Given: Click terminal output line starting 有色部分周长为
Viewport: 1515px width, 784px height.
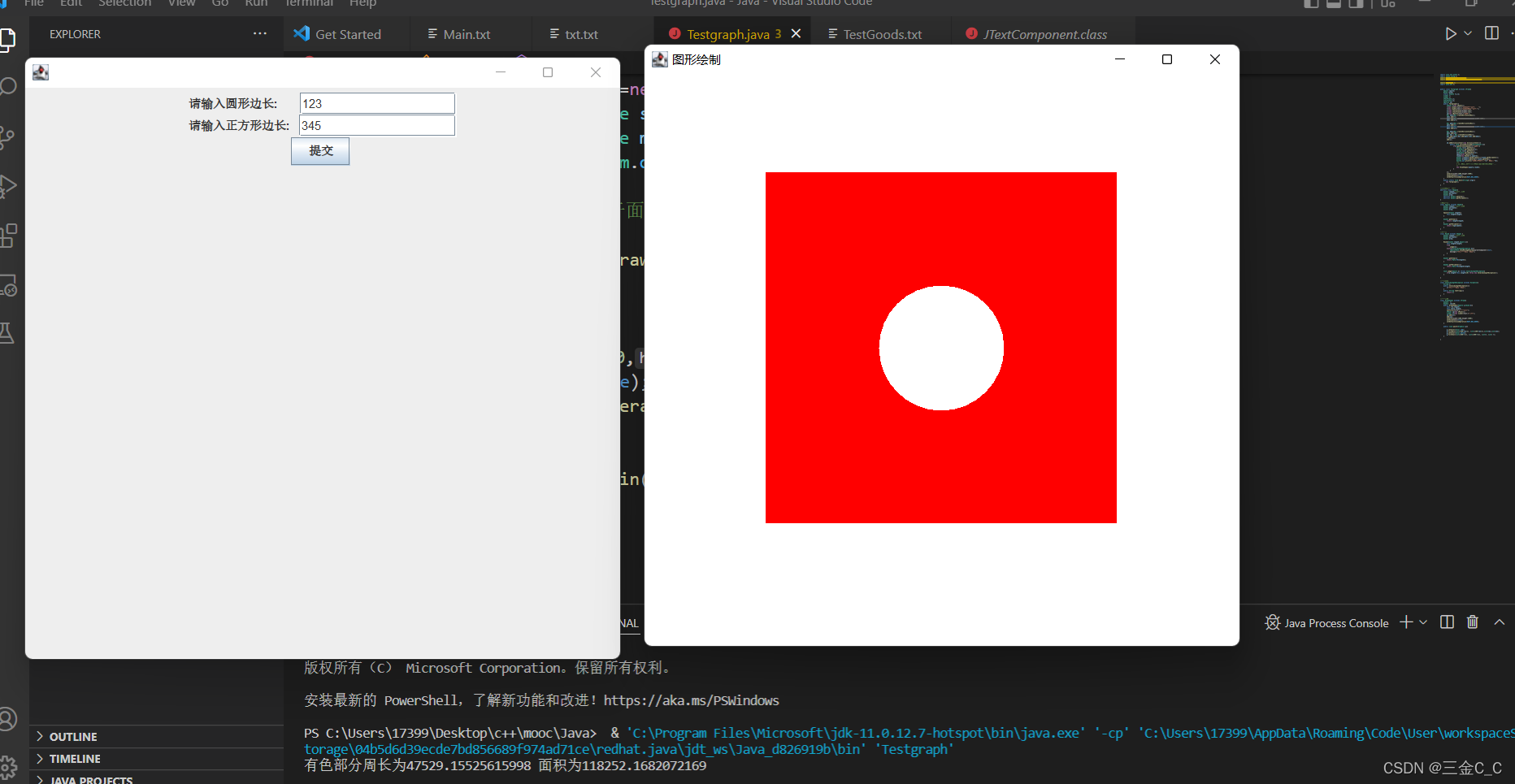Looking at the screenshot, I should [505, 765].
